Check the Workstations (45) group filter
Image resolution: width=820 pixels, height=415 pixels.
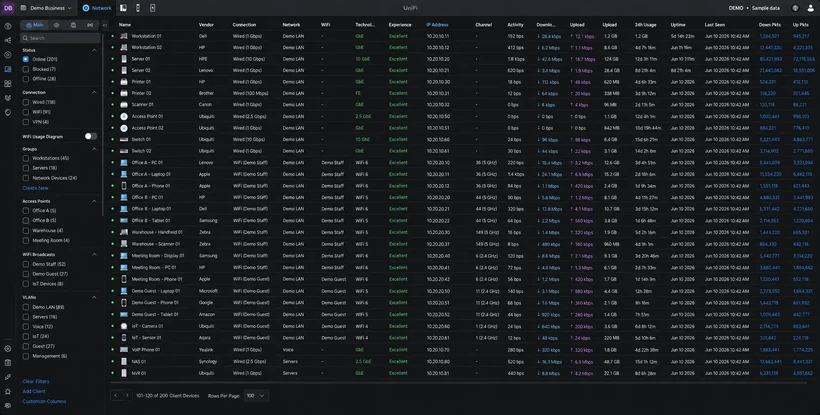click(x=26, y=158)
